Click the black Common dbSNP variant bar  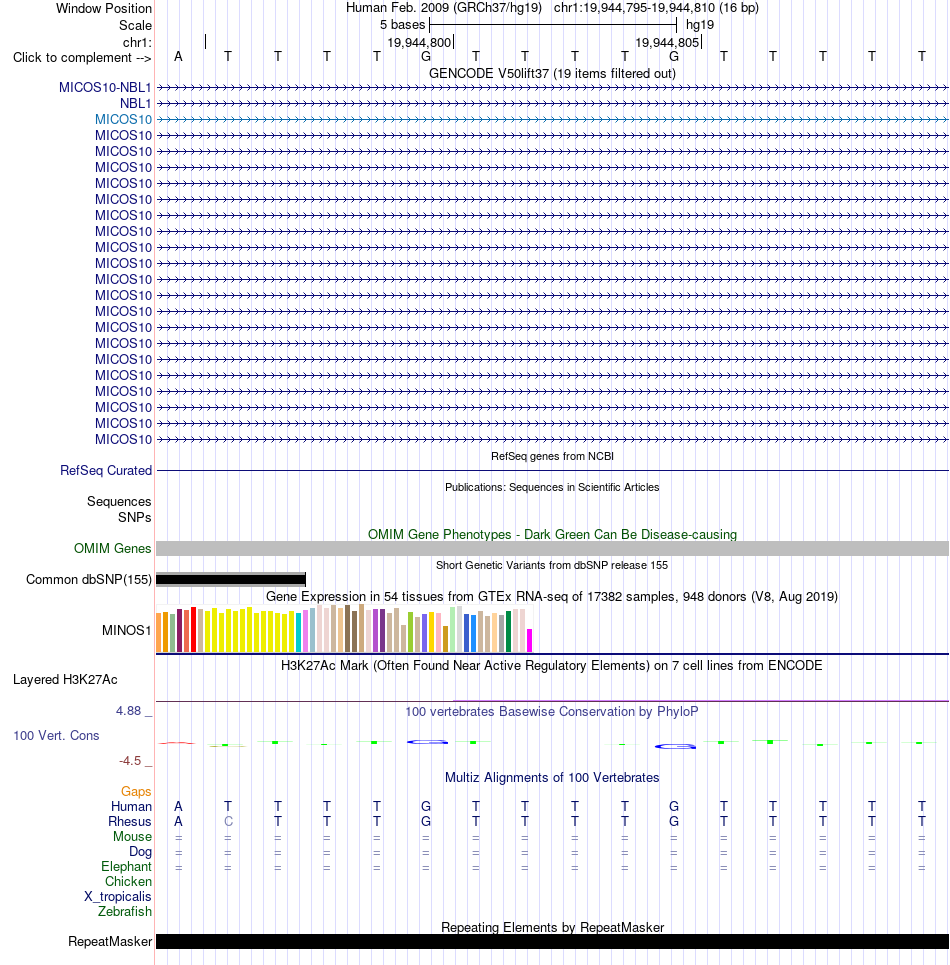click(231, 579)
